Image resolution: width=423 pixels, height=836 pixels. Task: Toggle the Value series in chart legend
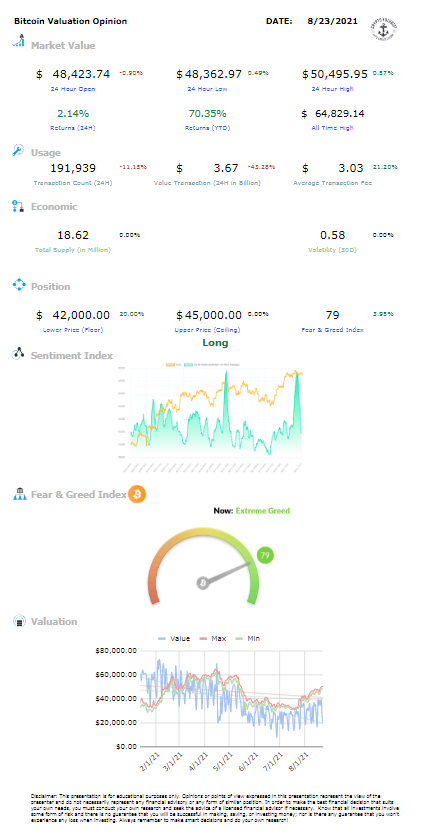tap(171, 638)
